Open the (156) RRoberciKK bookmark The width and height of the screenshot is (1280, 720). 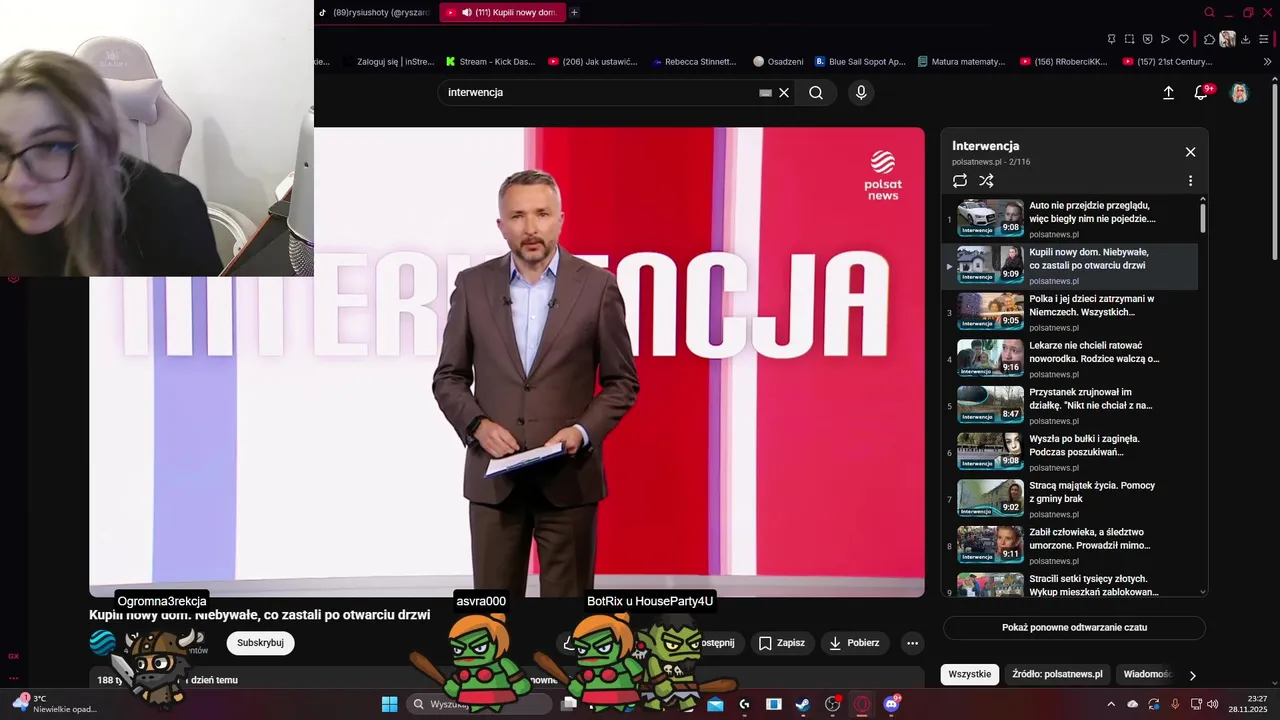(x=1063, y=61)
